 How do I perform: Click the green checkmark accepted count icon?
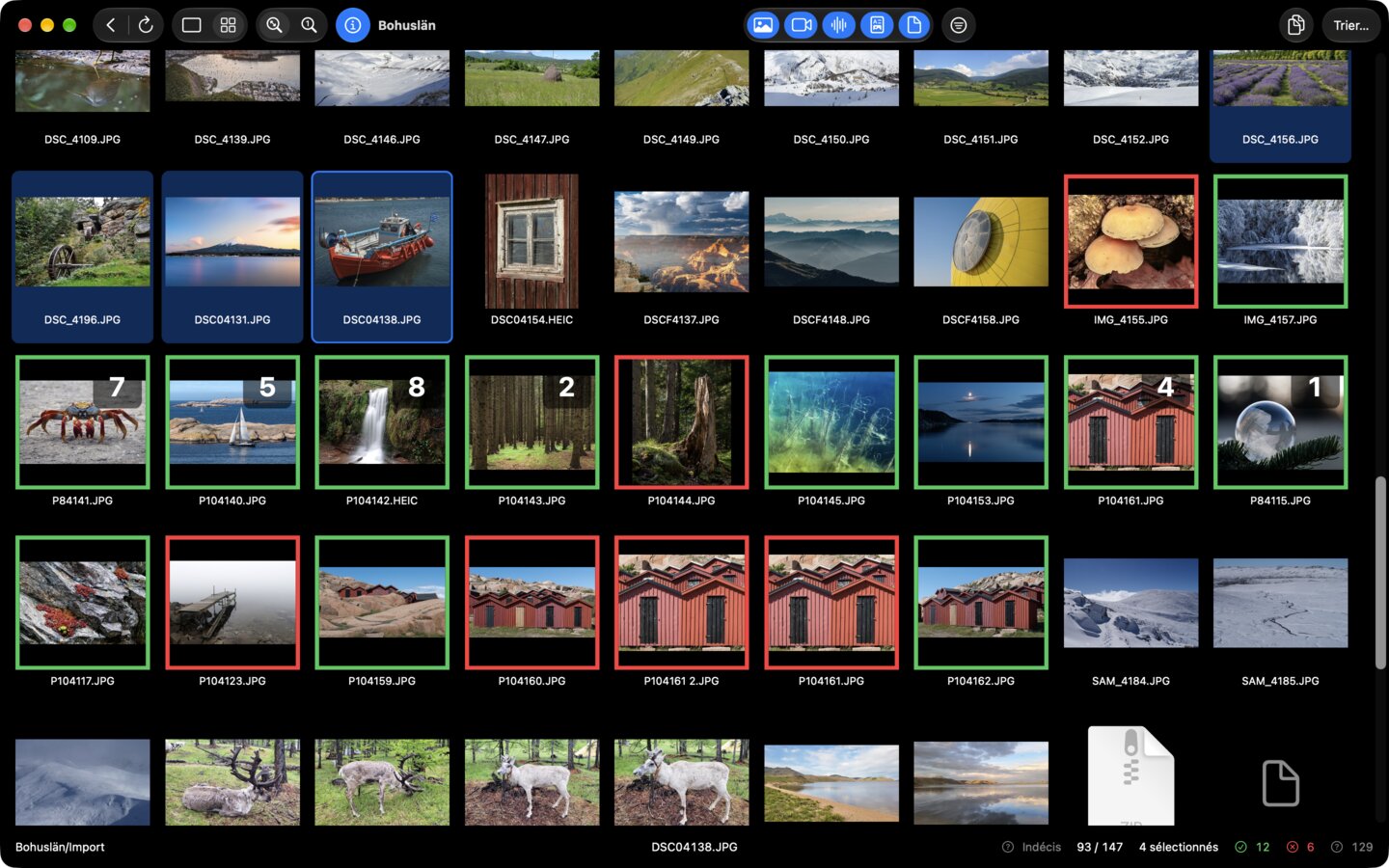[1240, 847]
